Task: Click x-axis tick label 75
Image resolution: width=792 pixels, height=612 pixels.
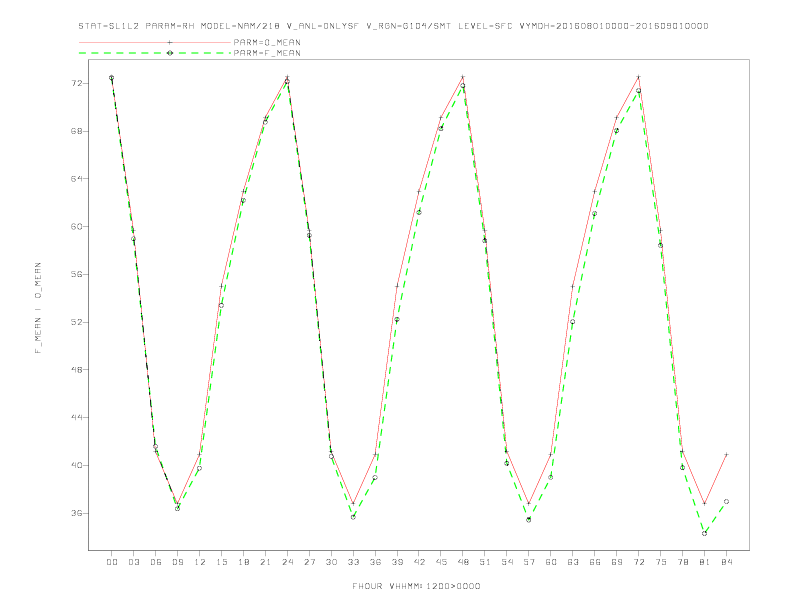Action: pyautogui.click(x=661, y=562)
